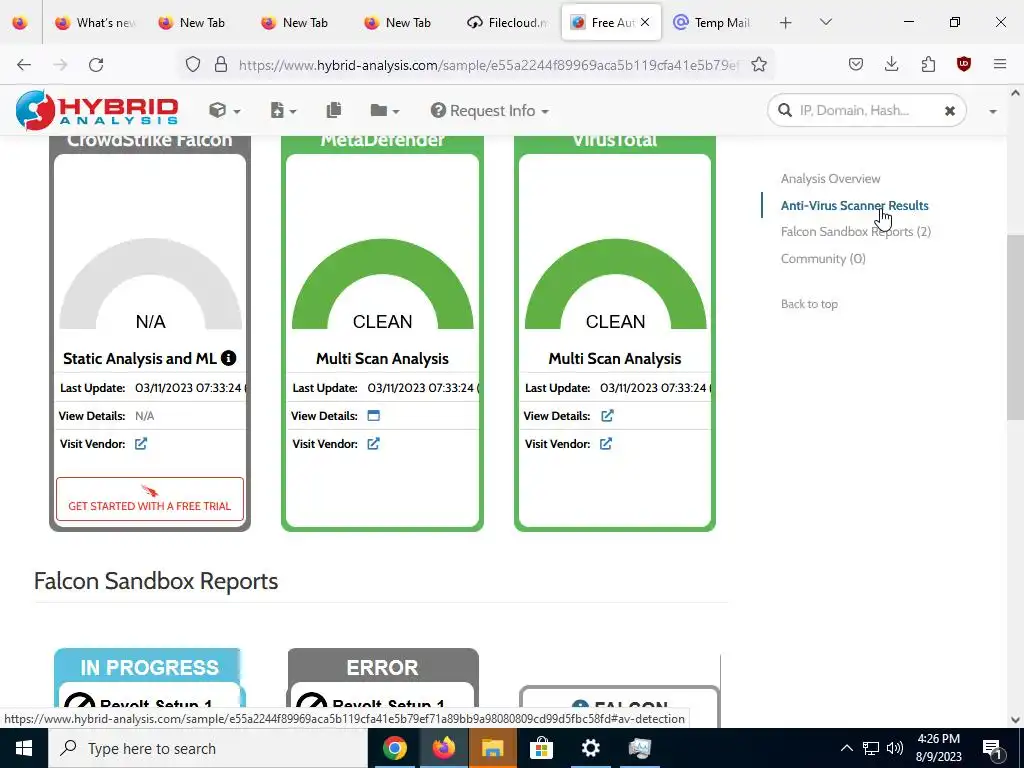1024x768 pixels.
Task: Switch to the What's new tab
Action: click(x=95, y=23)
